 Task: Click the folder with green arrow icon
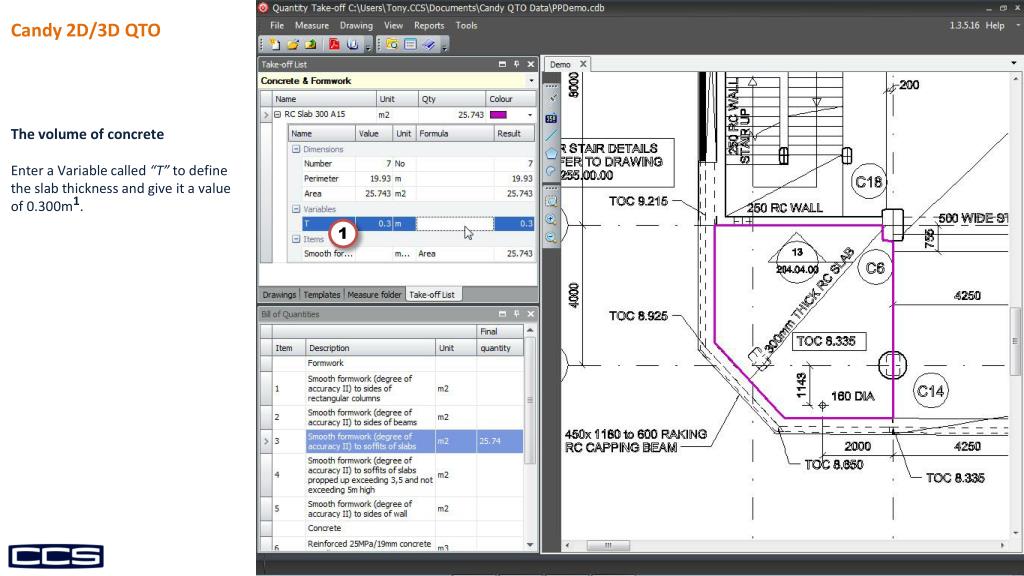click(x=310, y=44)
